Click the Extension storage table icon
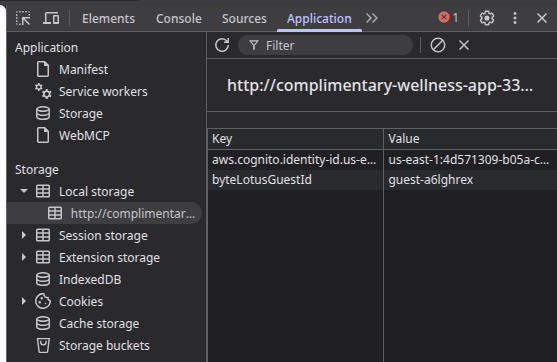 coord(43,258)
